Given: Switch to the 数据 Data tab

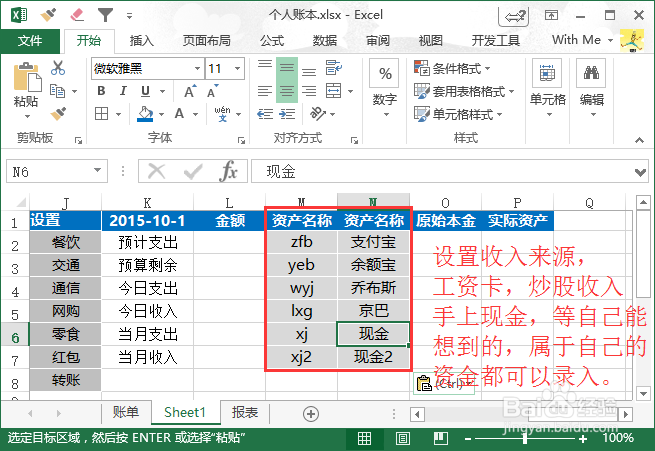Looking at the screenshot, I should [x=325, y=41].
